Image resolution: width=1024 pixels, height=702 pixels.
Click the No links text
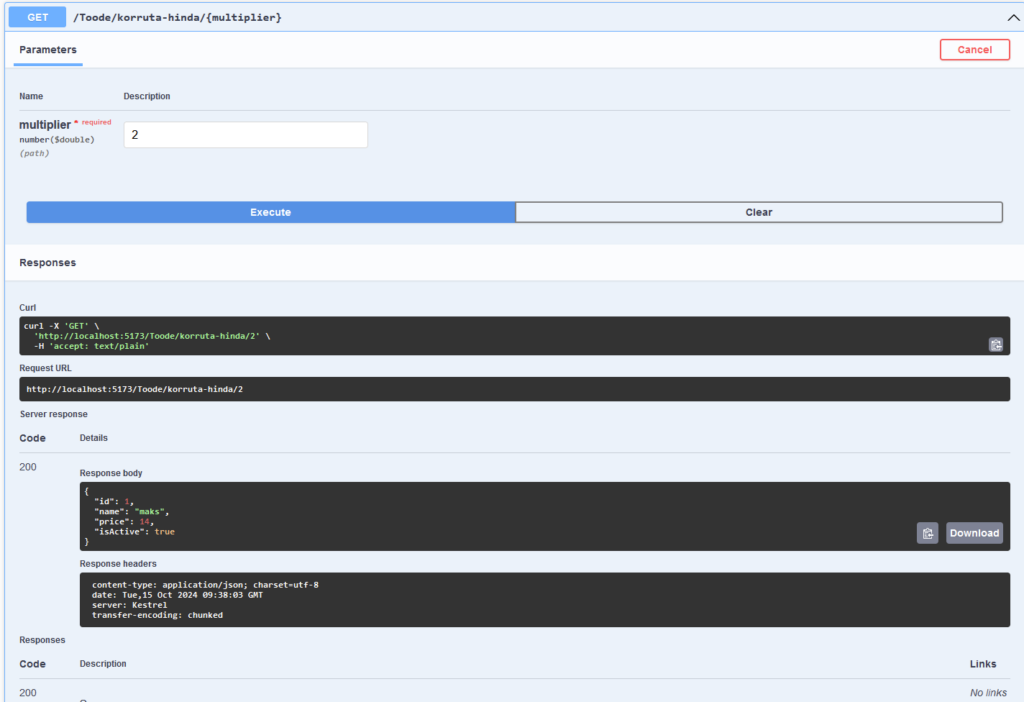(x=987, y=693)
